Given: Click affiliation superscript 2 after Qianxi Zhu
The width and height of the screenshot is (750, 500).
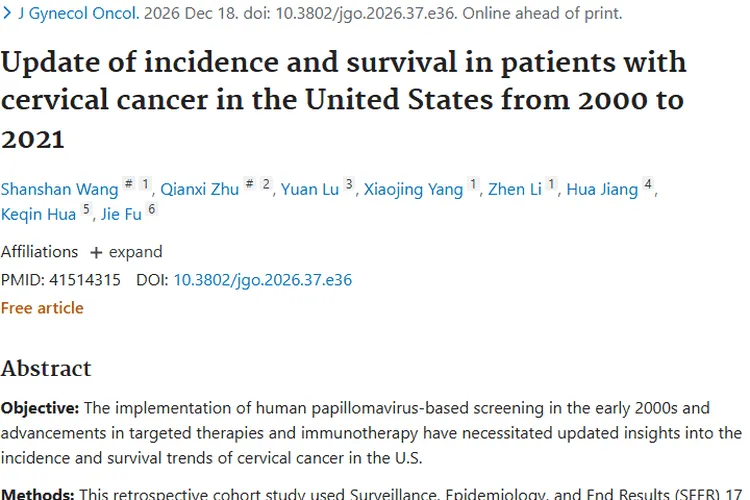Looking at the screenshot, I should pyautogui.click(x=266, y=185).
